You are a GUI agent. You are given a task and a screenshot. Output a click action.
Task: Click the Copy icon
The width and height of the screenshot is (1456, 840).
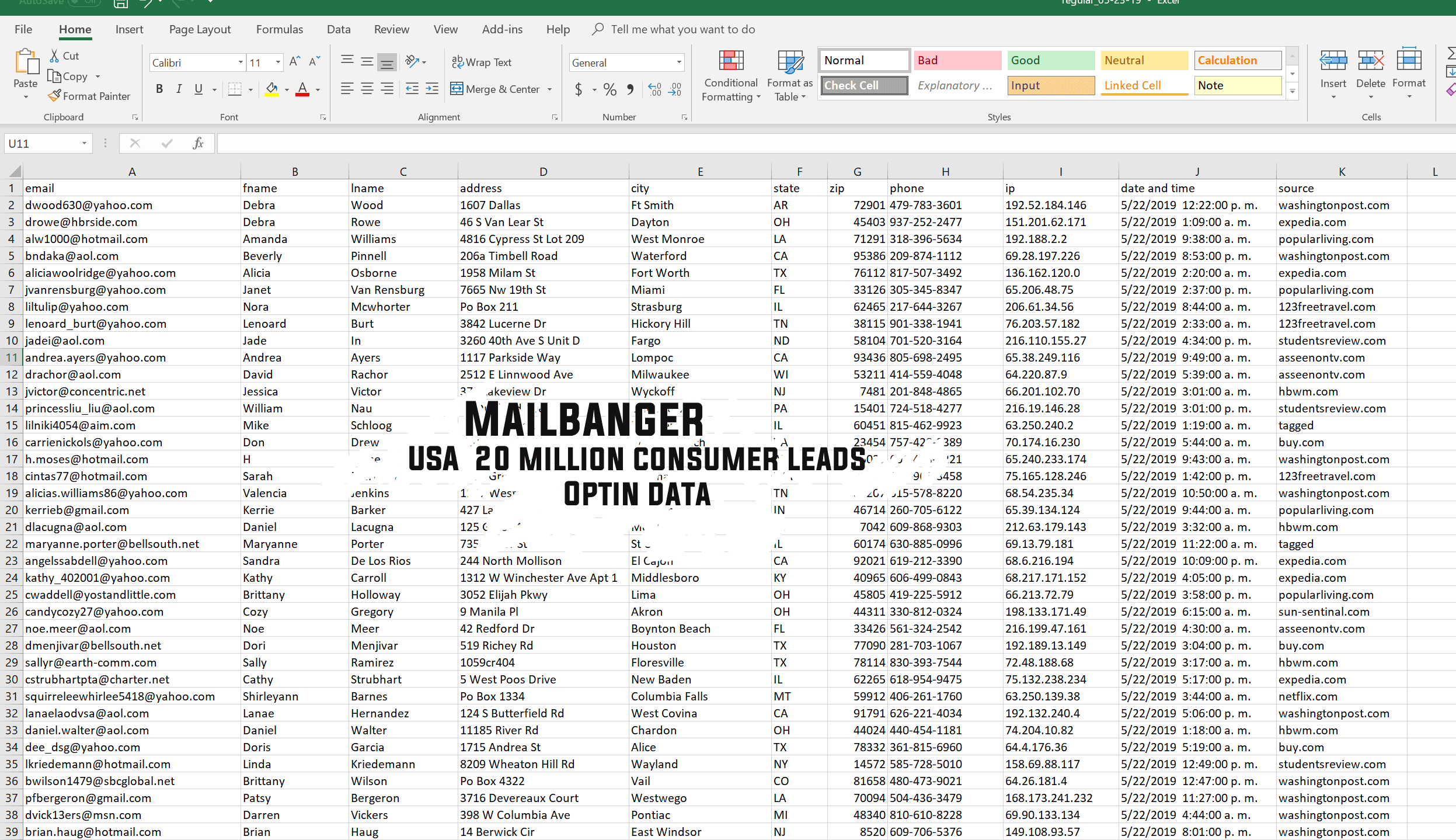(x=54, y=76)
